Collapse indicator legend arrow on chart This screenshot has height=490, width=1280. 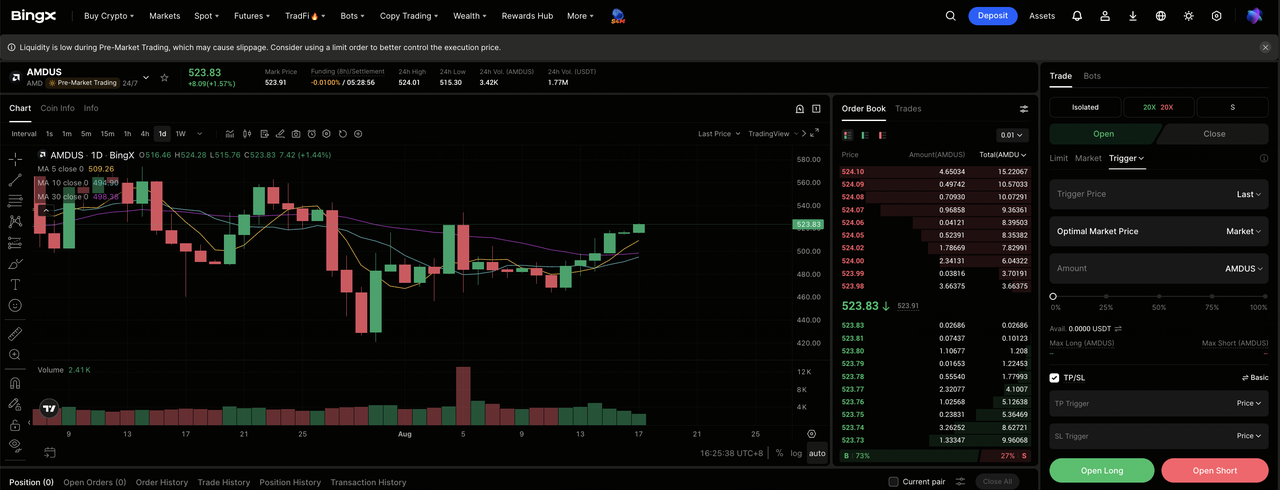click(x=44, y=210)
